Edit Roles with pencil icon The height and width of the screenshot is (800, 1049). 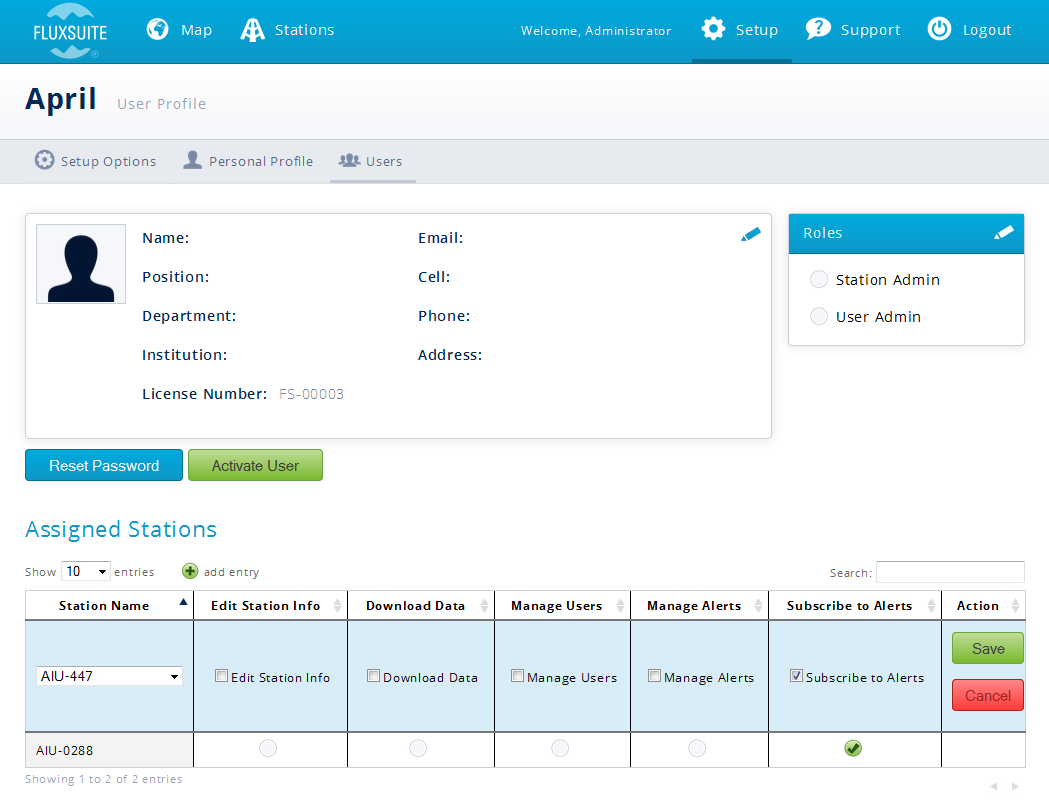1004,233
